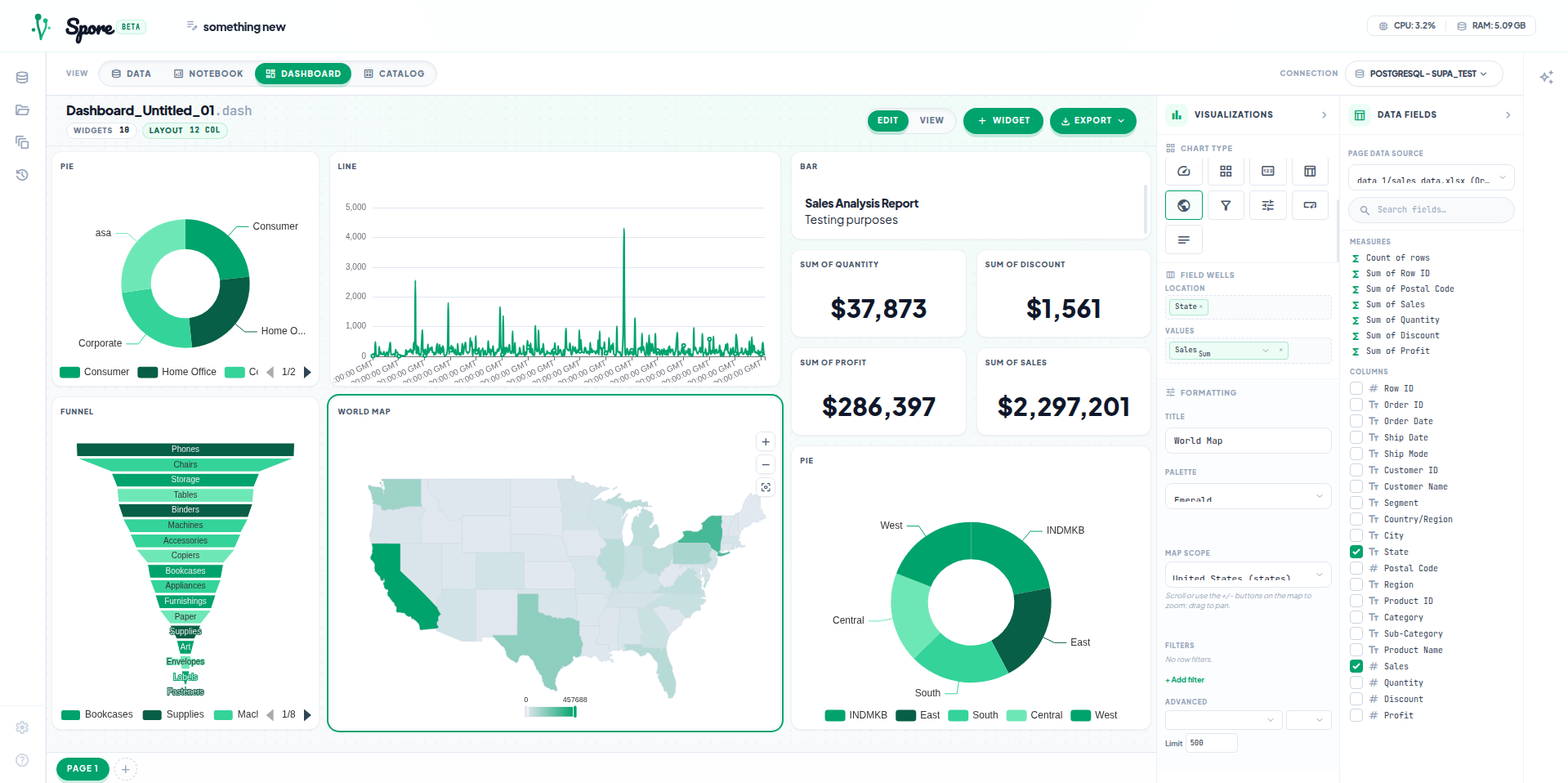
Task: Click the help question mark icon
Action: [22, 760]
